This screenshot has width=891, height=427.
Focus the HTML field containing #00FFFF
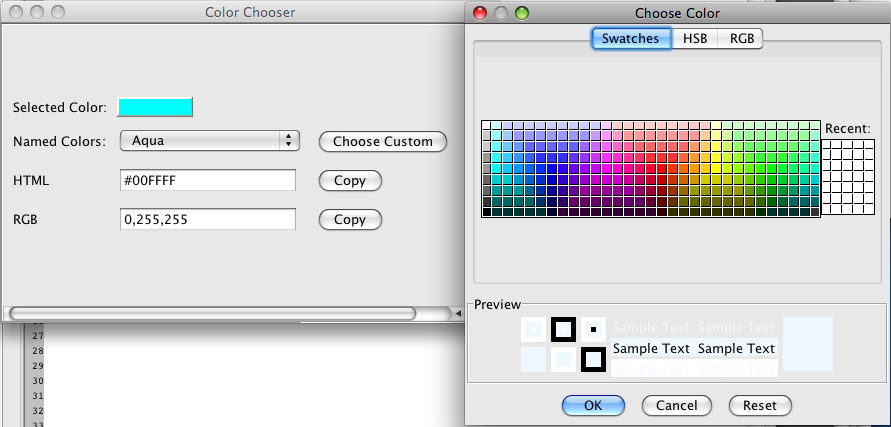[x=207, y=180]
